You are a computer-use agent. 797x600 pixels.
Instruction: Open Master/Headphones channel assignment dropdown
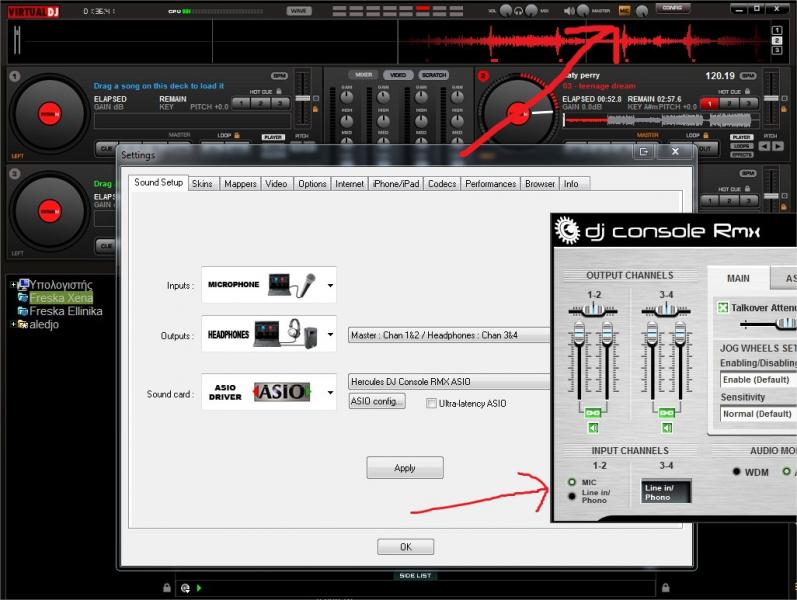click(x=449, y=335)
